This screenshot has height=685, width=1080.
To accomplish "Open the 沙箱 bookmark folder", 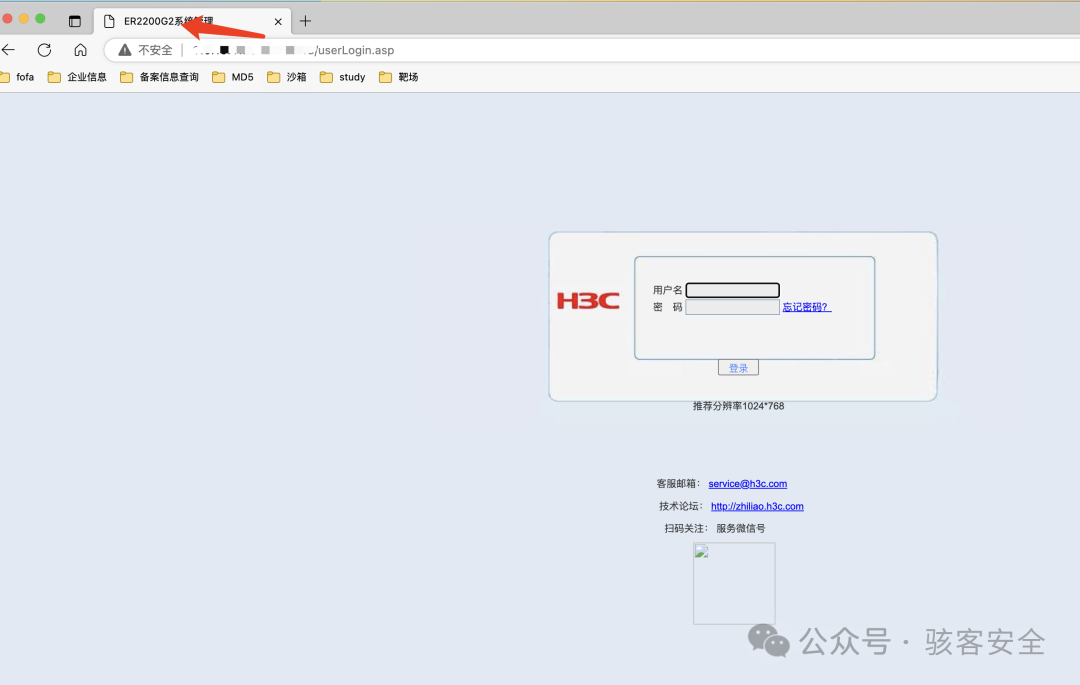I will tap(287, 77).
